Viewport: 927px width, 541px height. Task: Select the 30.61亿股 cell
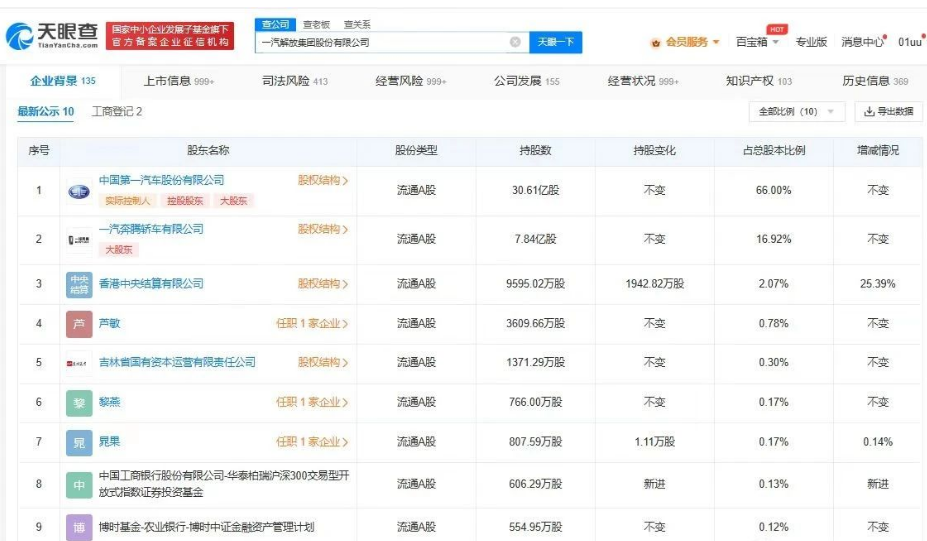[535, 190]
